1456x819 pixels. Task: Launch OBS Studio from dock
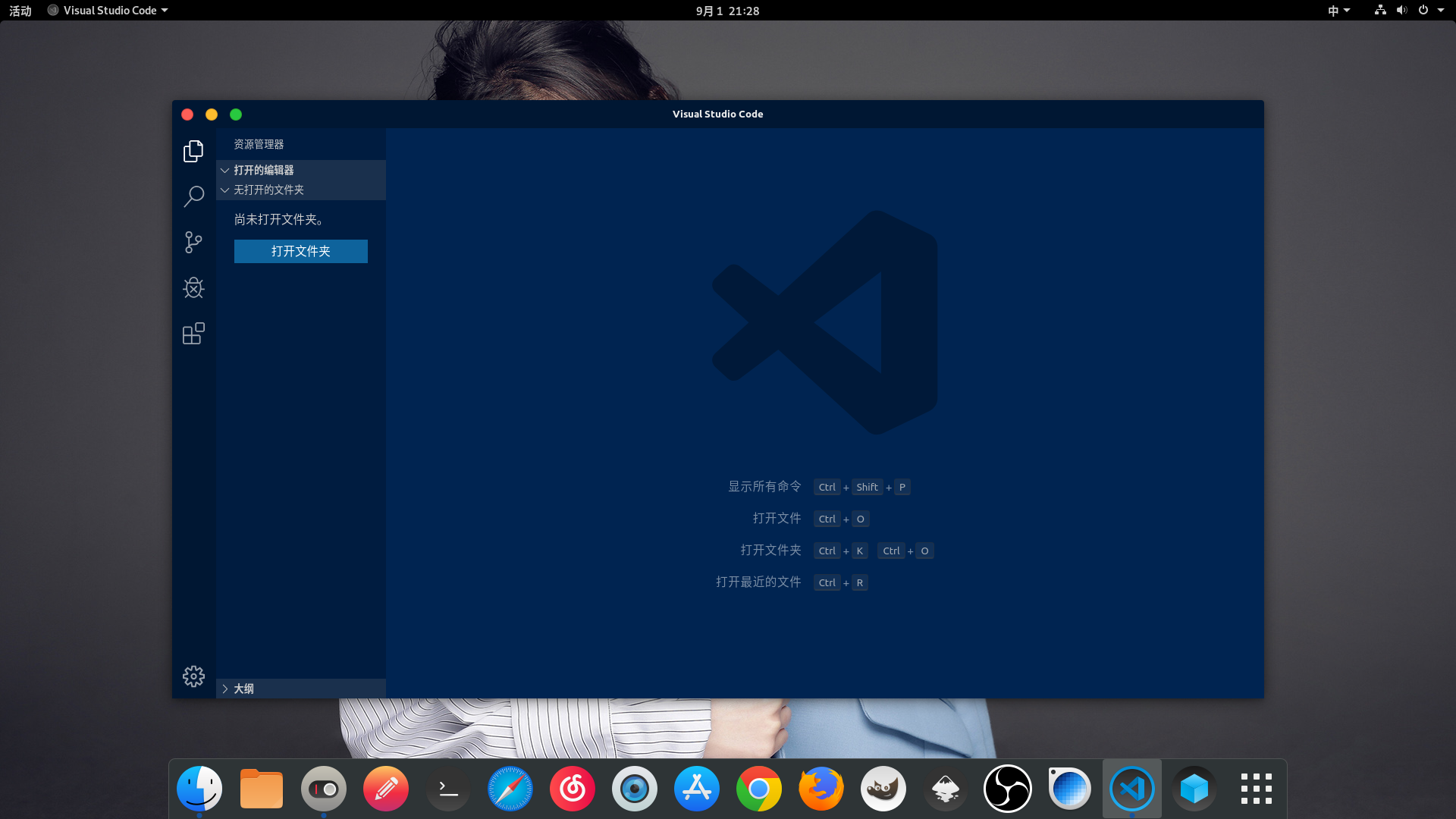pos(1008,789)
